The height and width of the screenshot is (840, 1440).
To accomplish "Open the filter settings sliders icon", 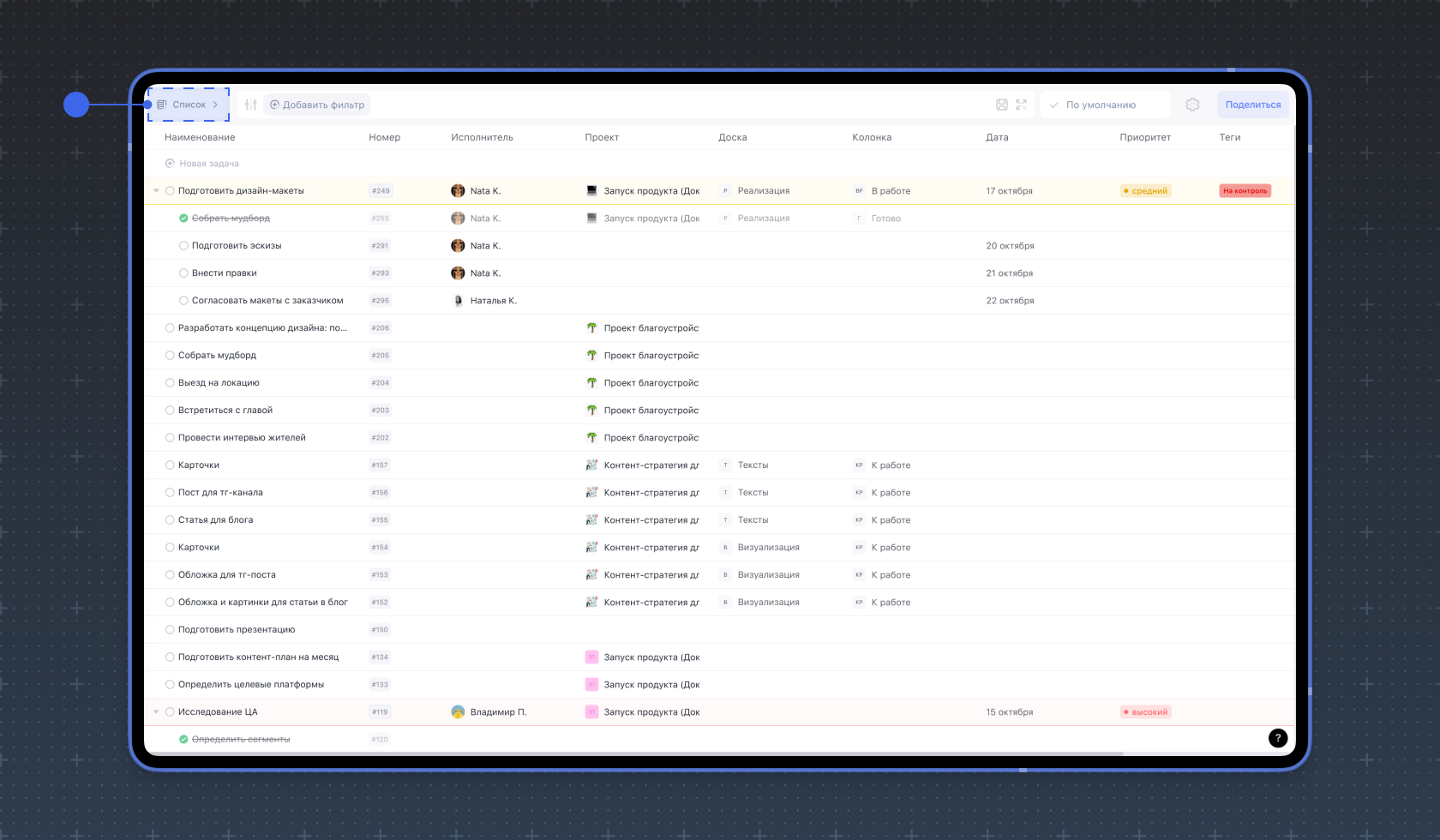I will [x=250, y=105].
